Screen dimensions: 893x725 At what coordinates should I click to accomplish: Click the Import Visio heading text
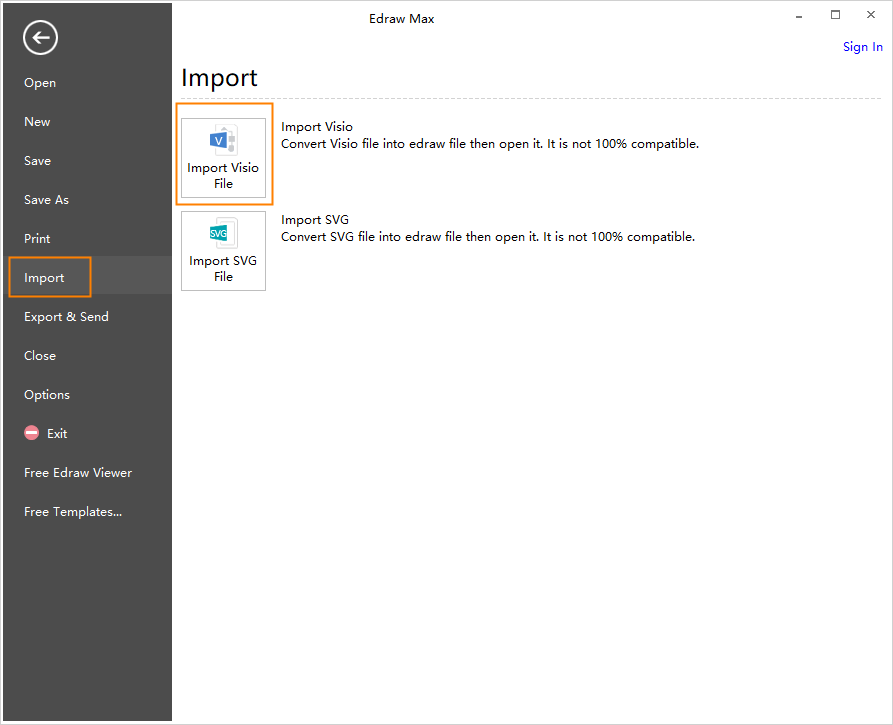point(317,126)
